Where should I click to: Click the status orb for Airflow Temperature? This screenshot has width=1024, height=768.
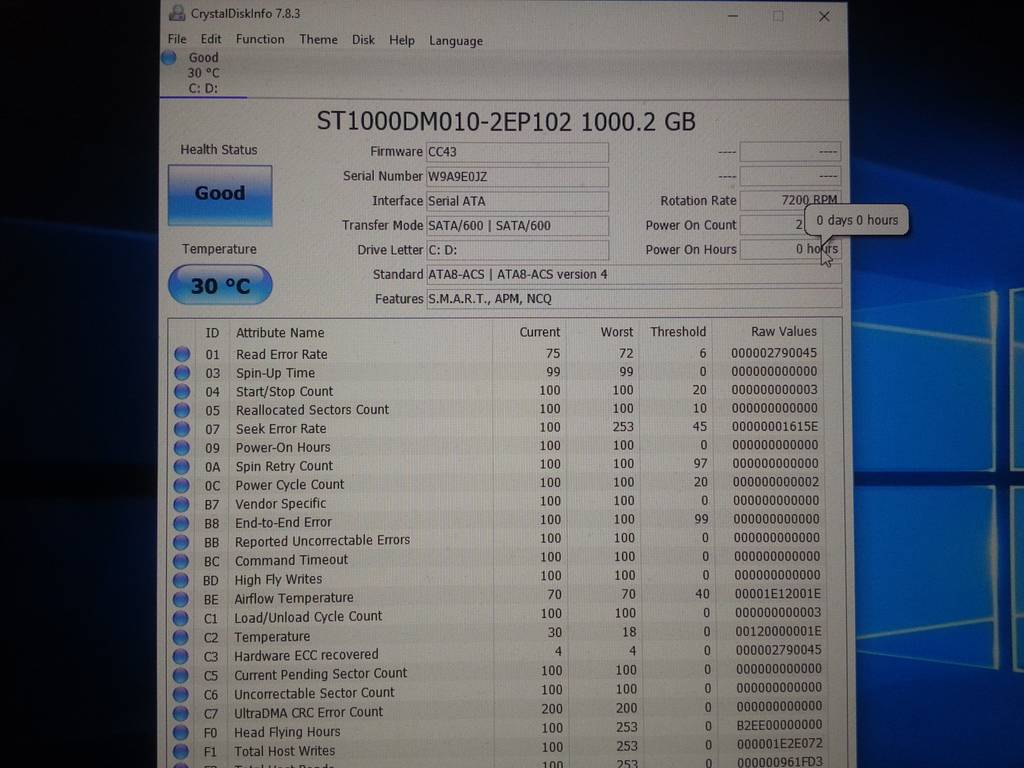[181, 600]
